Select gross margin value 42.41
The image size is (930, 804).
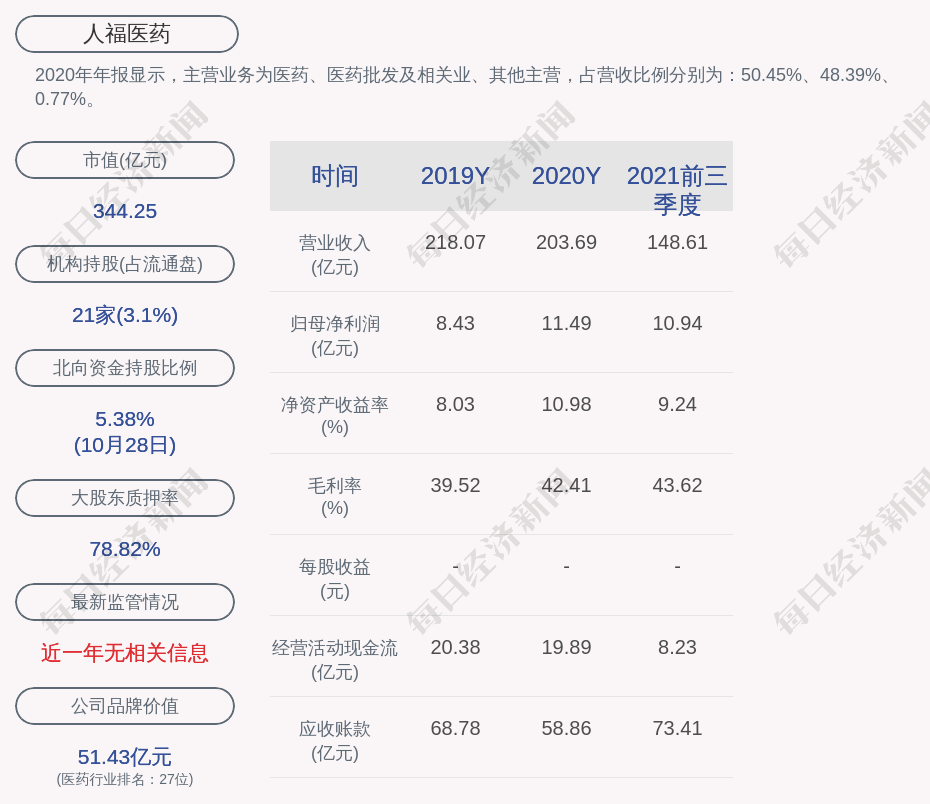pyautogui.click(x=566, y=486)
